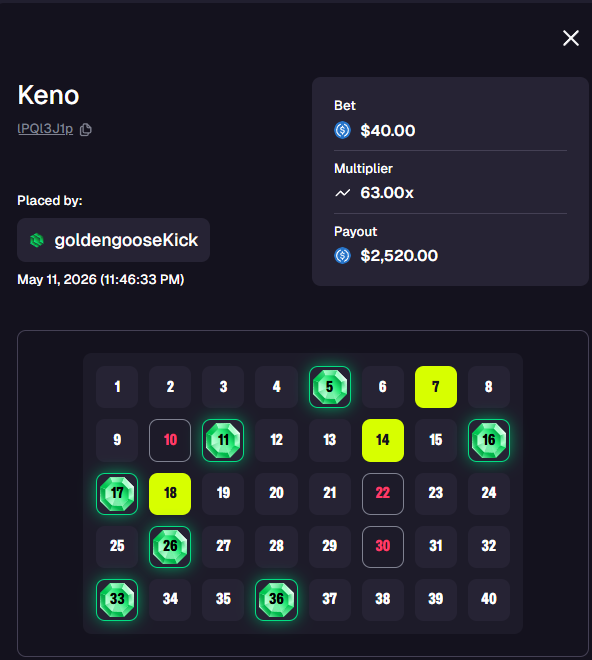Select gem tile number 36
This screenshot has width=592, height=660.
(276, 599)
